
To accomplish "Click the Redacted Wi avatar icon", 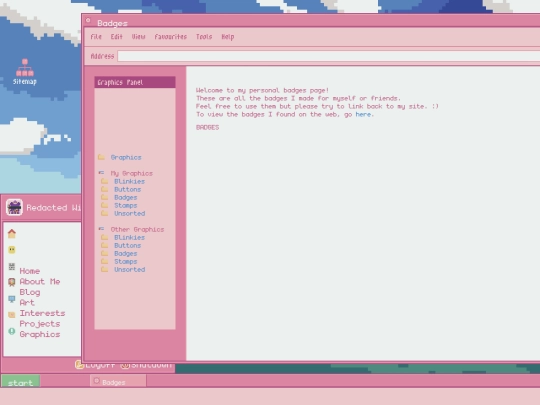I will coord(14,207).
